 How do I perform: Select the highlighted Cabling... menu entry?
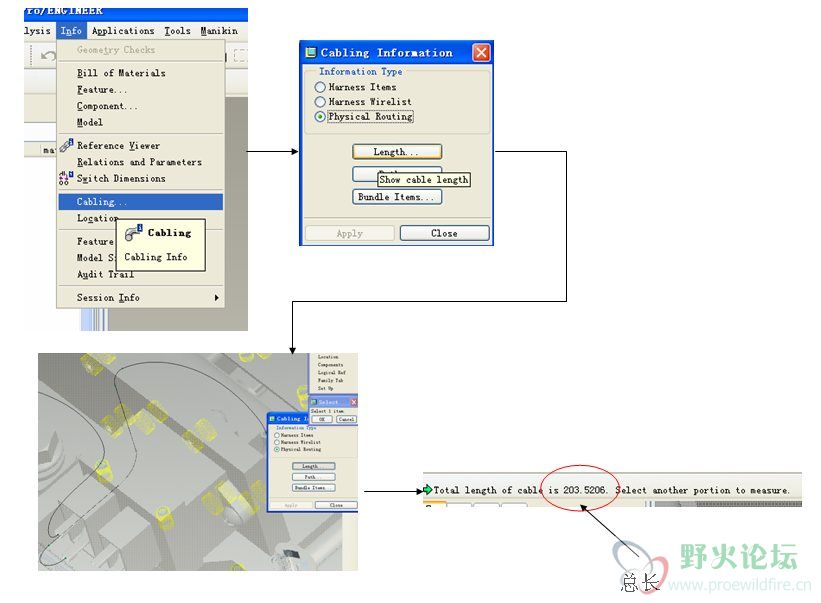[x=140, y=202]
